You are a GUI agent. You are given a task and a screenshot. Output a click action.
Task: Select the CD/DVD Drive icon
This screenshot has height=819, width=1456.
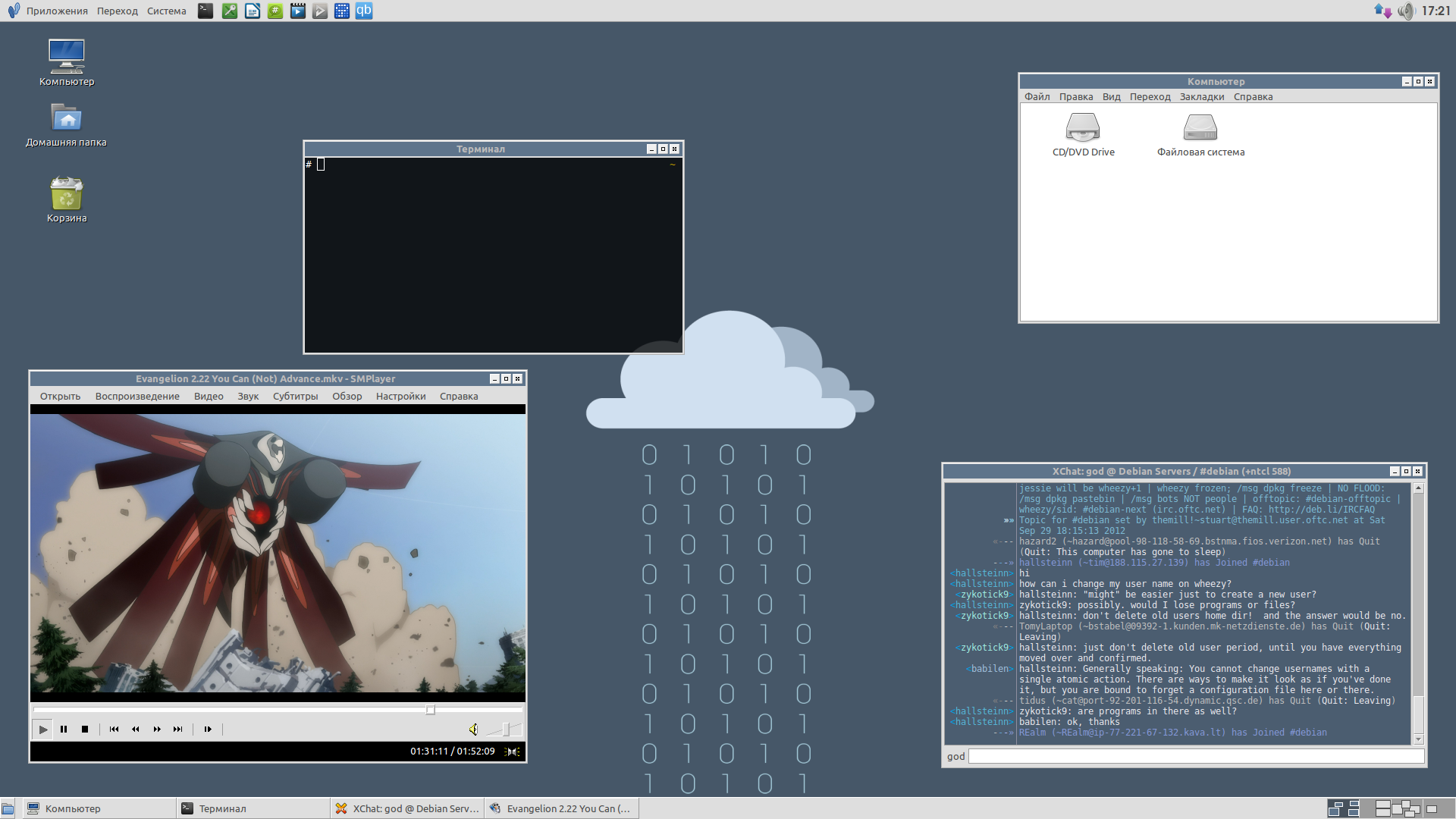click(1083, 135)
